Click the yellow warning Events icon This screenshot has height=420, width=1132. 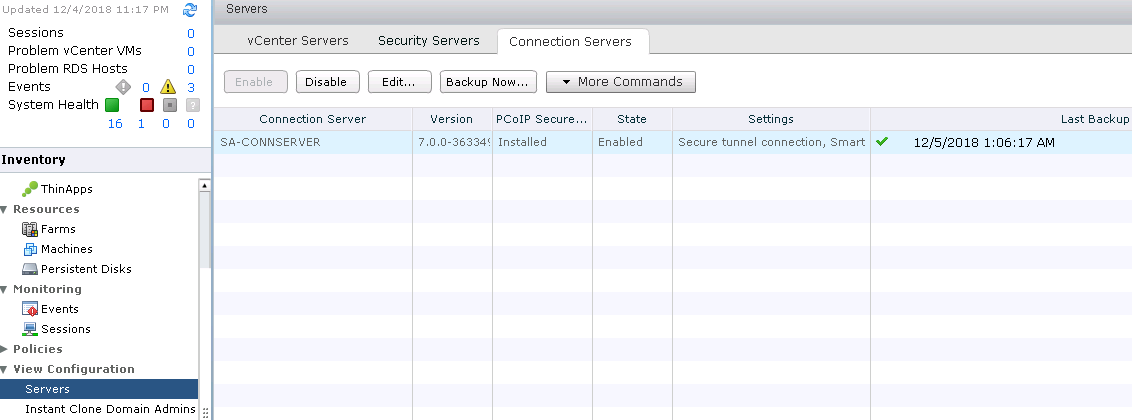click(168, 87)
